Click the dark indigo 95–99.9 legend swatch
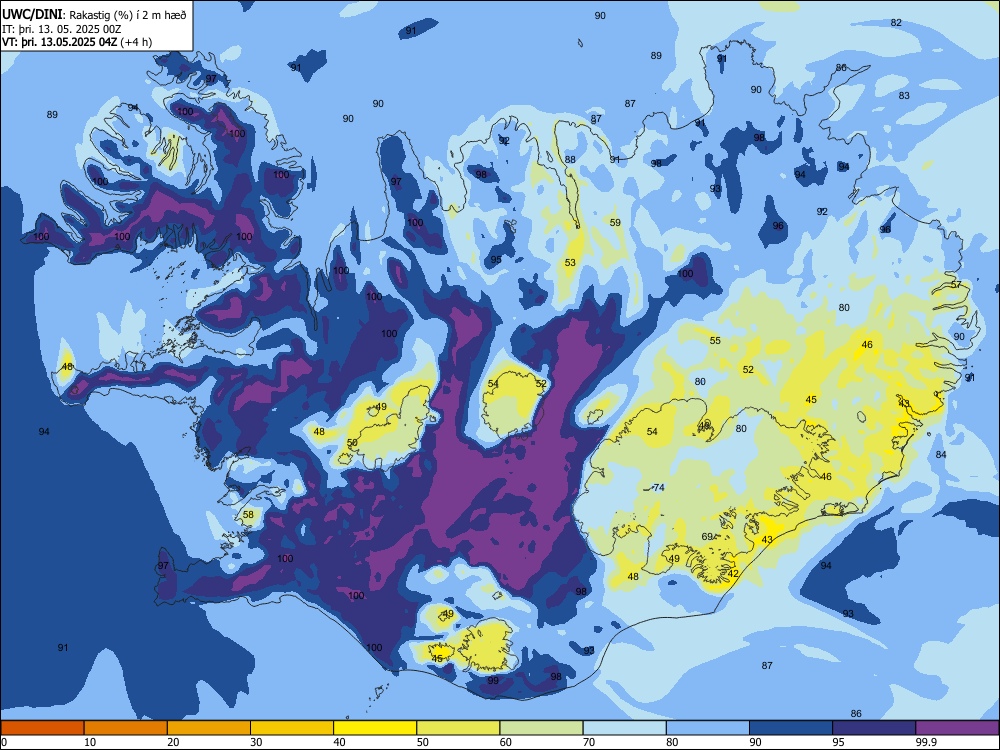The image size is (1000, 750). point(874,728)
